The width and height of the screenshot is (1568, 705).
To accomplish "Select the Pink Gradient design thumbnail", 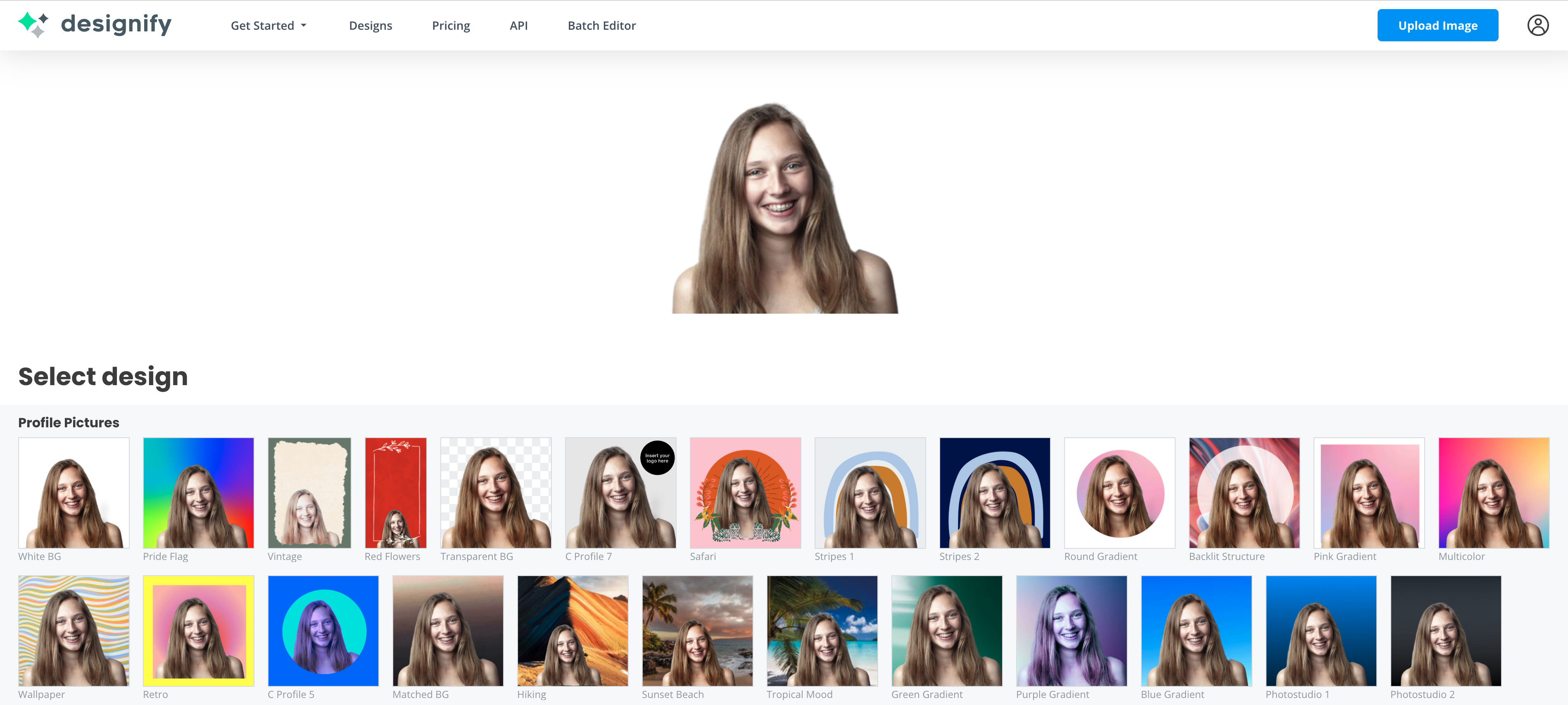I will [1369, 493].
